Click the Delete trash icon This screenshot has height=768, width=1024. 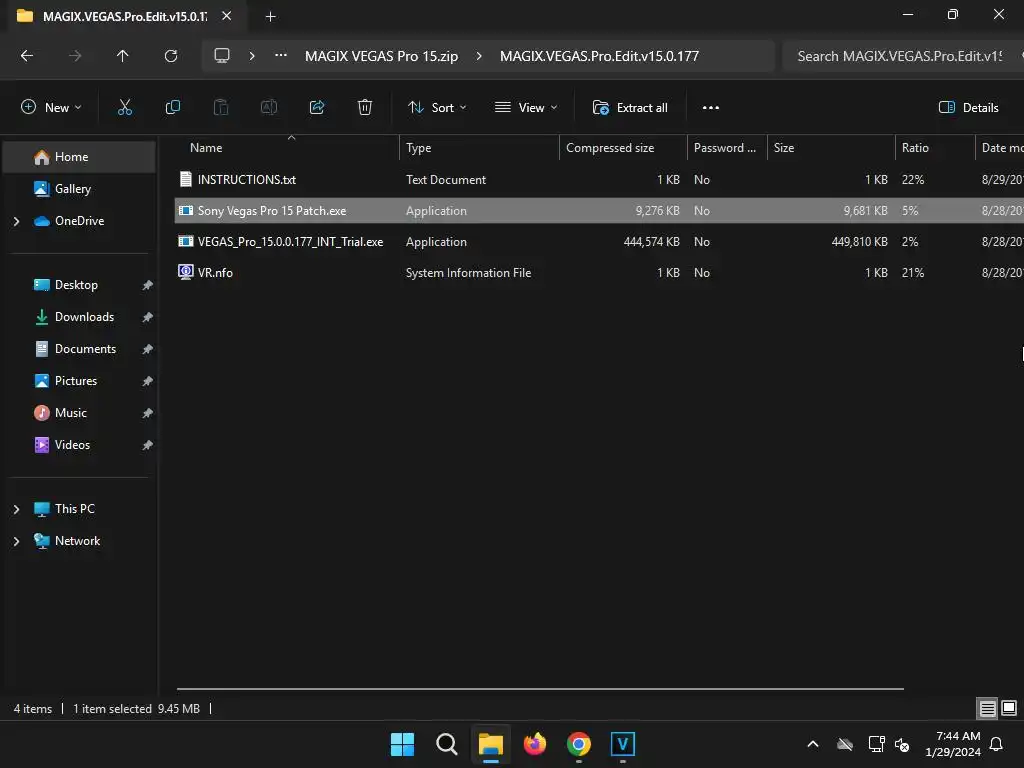click(x=365, y=108)
